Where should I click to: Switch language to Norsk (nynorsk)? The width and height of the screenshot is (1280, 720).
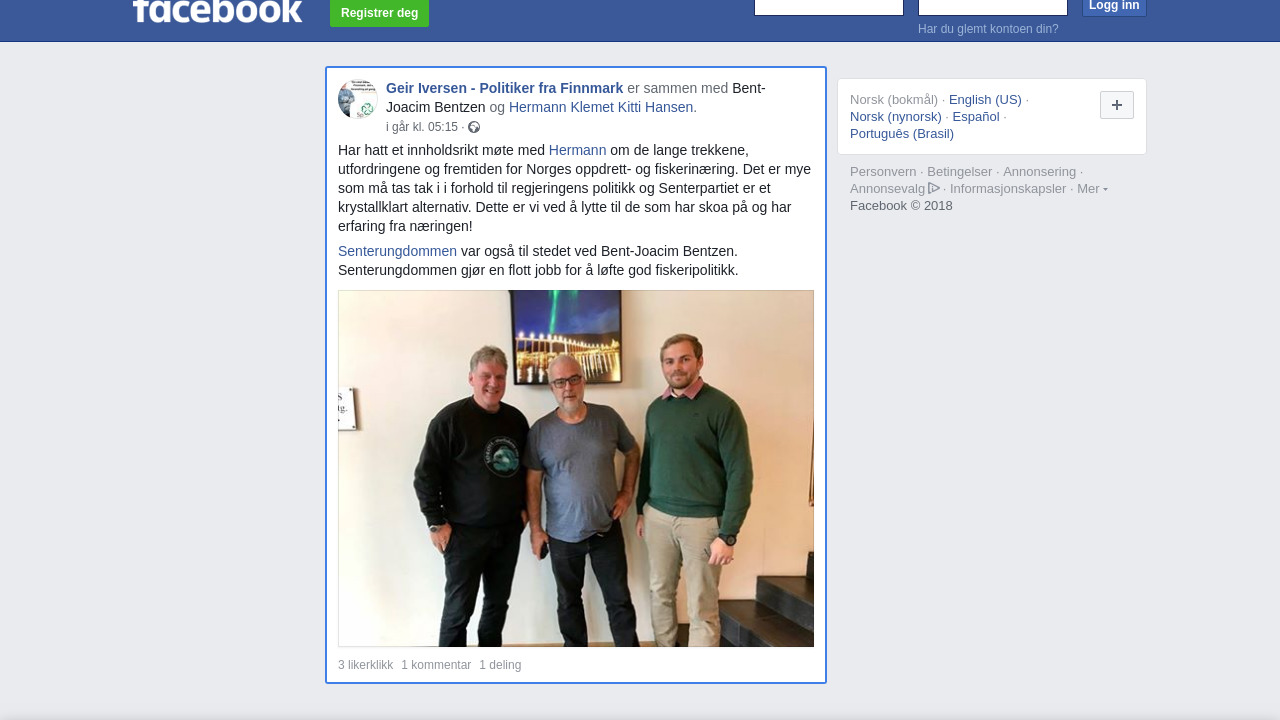(896, 117)
